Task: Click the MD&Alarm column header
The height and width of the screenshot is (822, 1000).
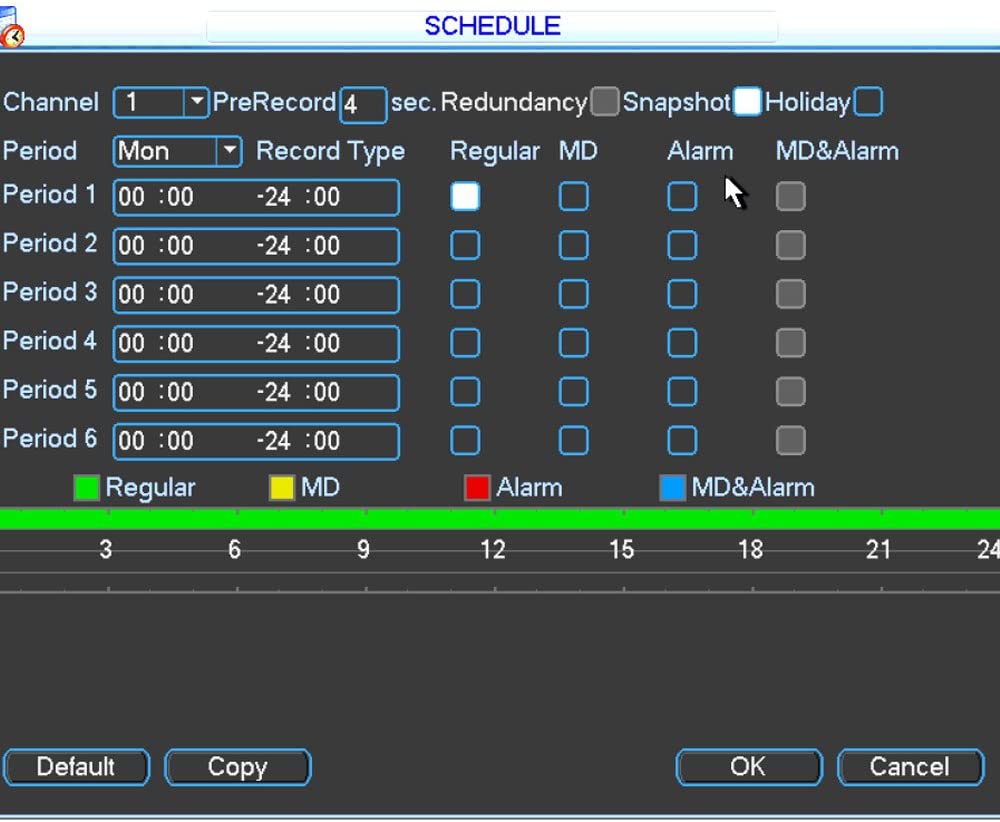Action: coord(837,151)
